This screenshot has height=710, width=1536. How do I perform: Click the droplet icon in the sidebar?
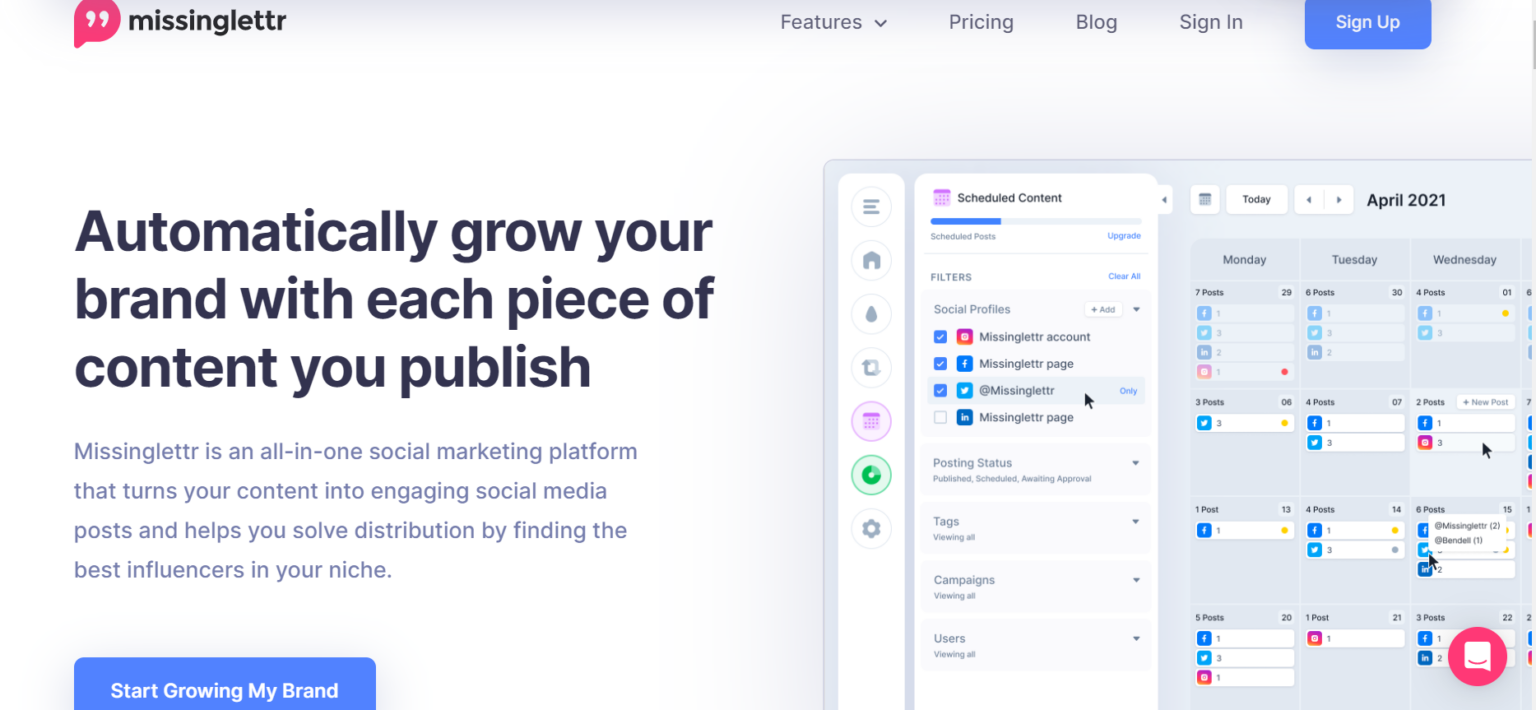[870, 313]
